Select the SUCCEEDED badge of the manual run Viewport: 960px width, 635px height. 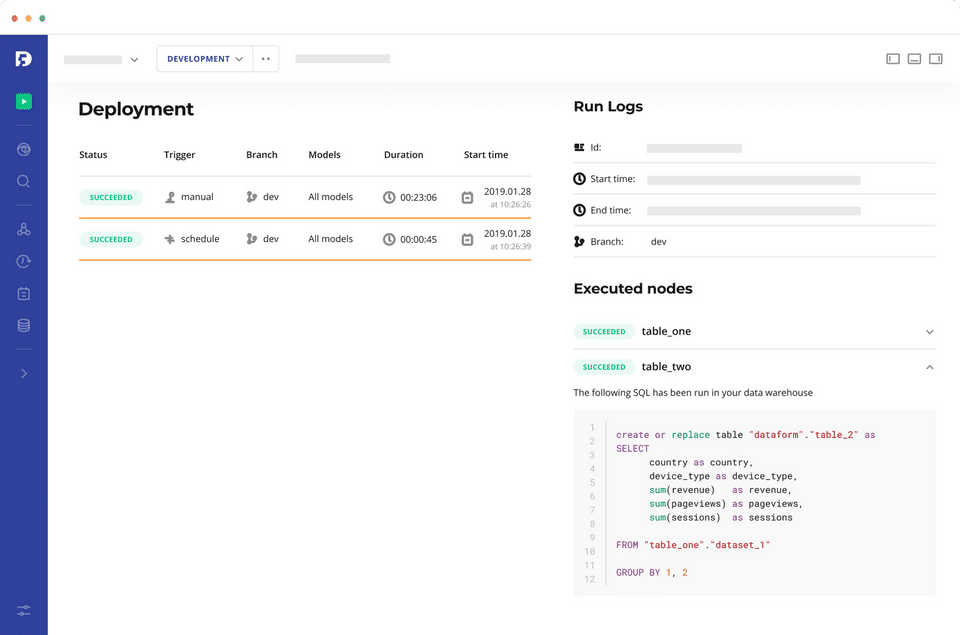click(111, 197)
